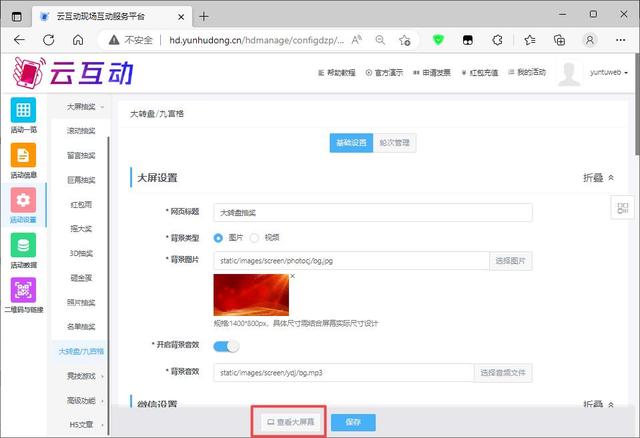This screenshot has width=640, height=438.
Task: Click the black square extension icon
Action: [x=468, y=40]
